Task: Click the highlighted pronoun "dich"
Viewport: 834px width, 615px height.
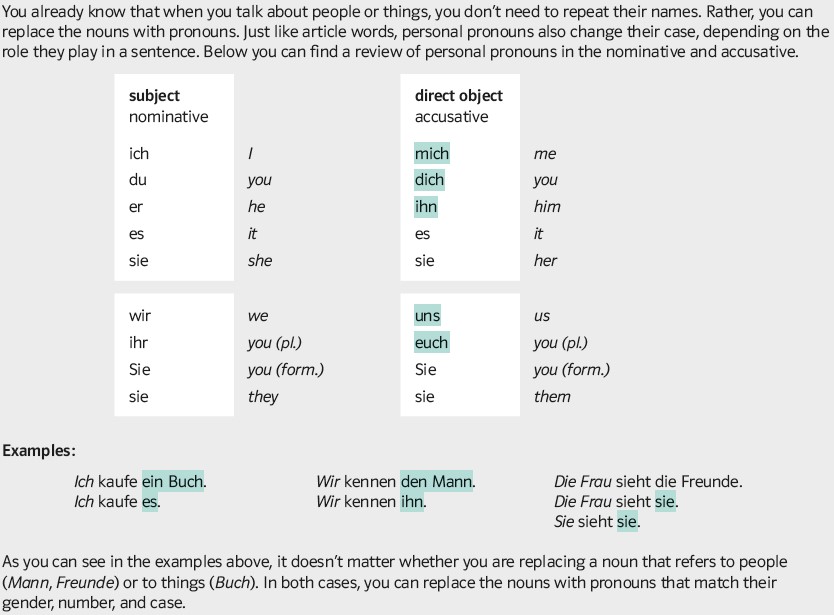Action: (430, 180)
